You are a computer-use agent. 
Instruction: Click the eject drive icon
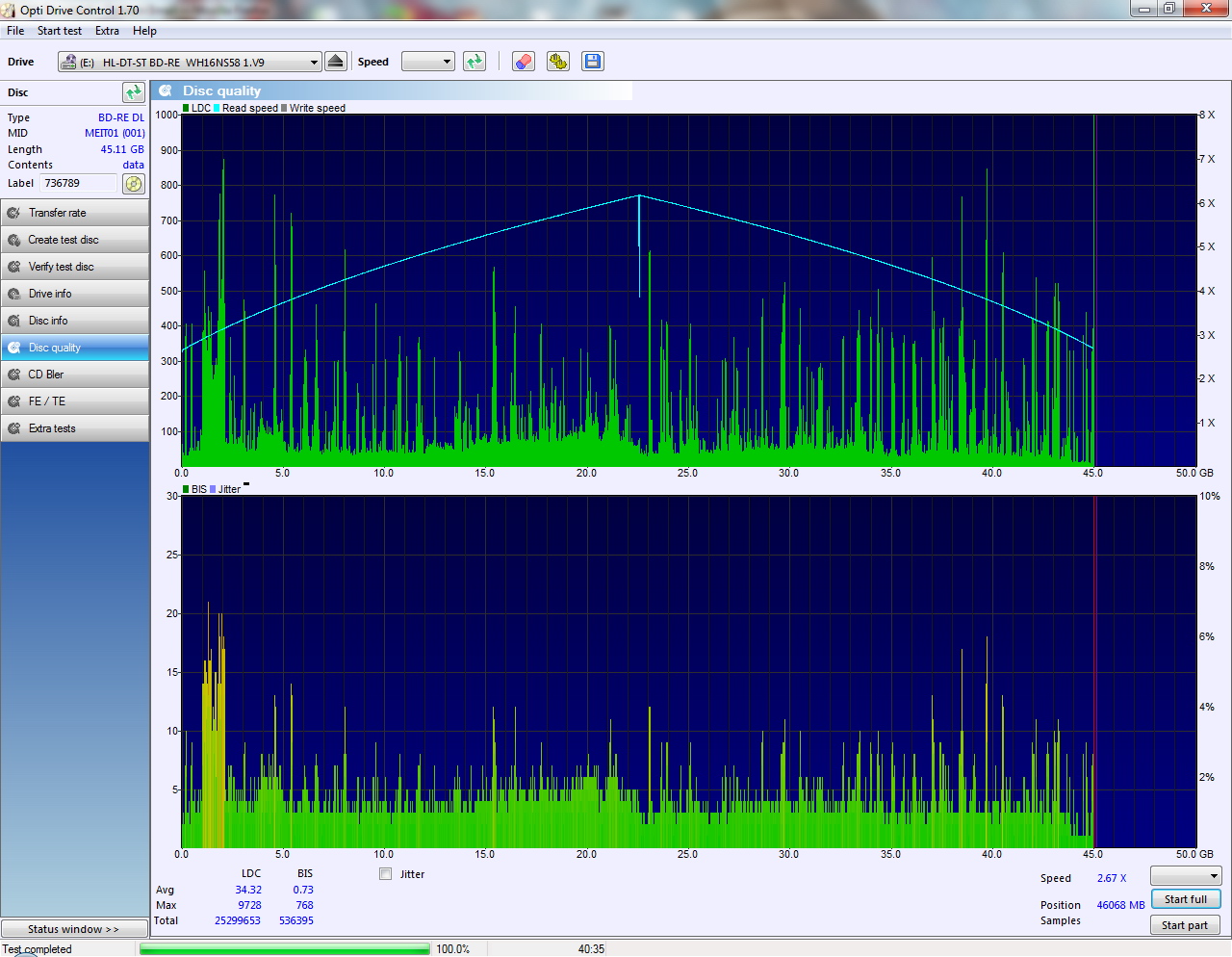click(335, 62)
